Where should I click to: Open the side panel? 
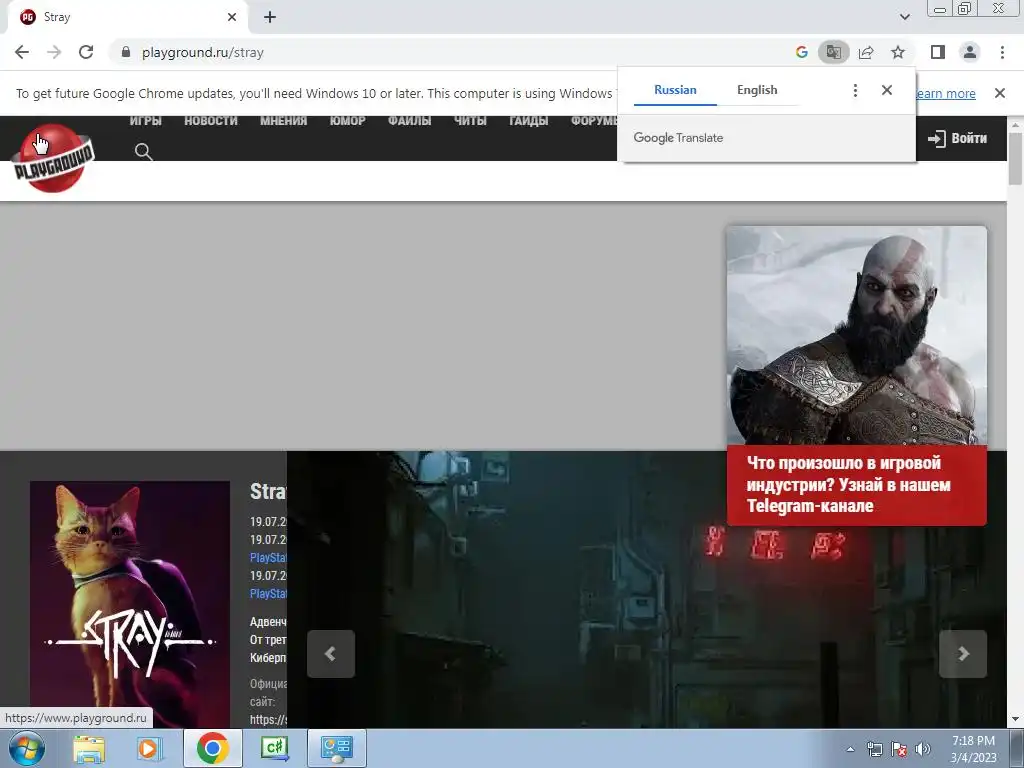(x=938, y=52)
